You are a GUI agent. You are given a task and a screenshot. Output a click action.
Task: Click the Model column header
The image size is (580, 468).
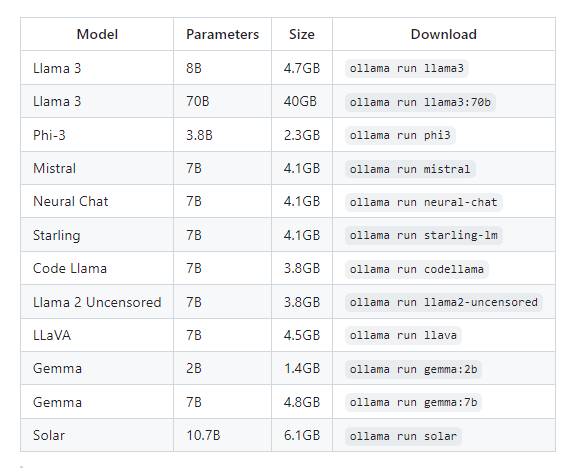pos(97,34)
